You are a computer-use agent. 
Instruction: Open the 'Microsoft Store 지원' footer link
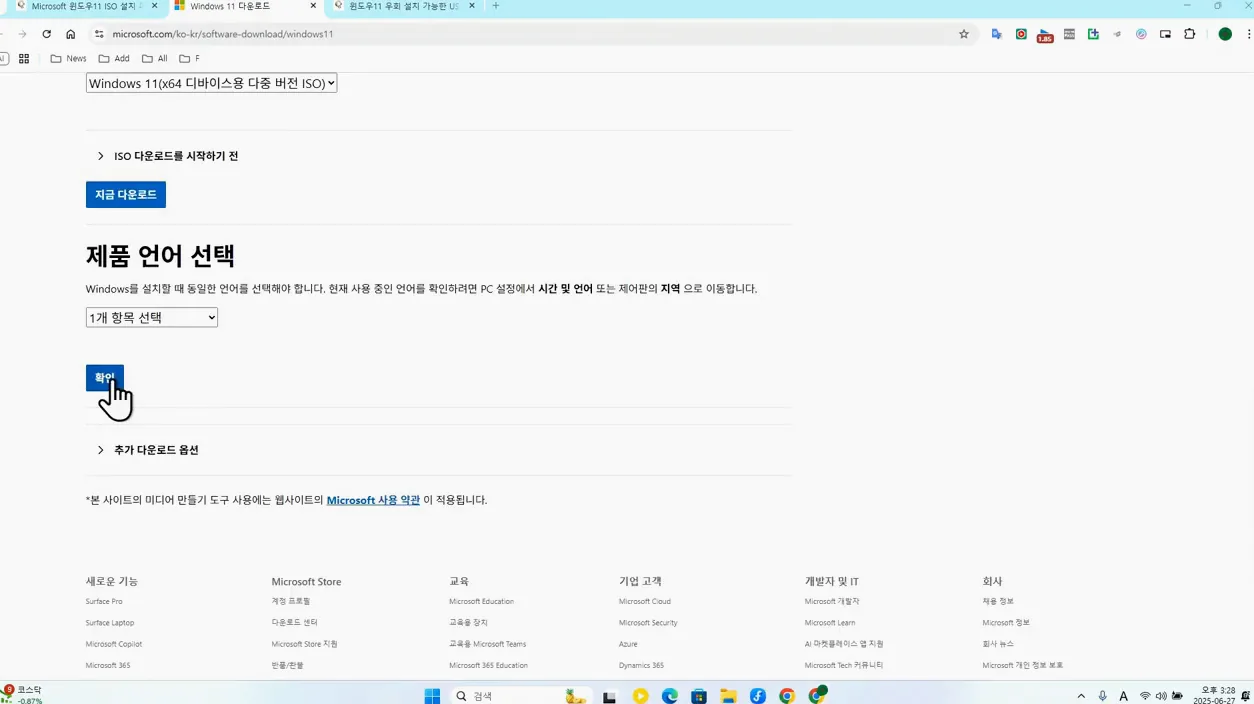[x=304, y=644]
